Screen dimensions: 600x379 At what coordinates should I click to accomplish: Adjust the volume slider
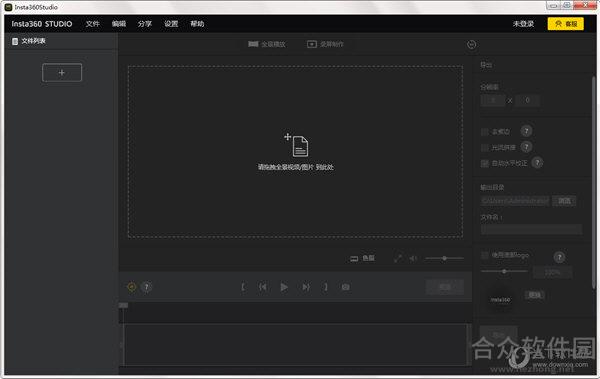click(444, 258)
